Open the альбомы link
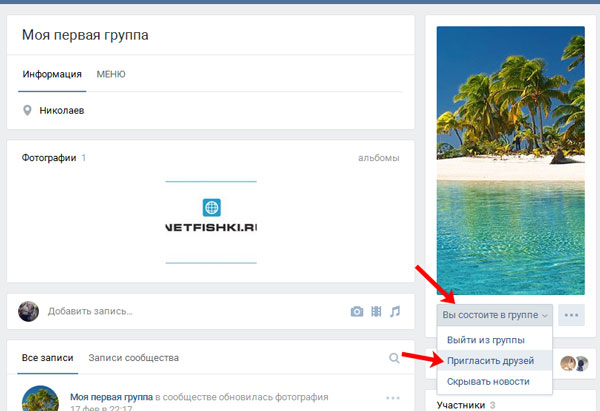The image size is (600, 411). 379,158
